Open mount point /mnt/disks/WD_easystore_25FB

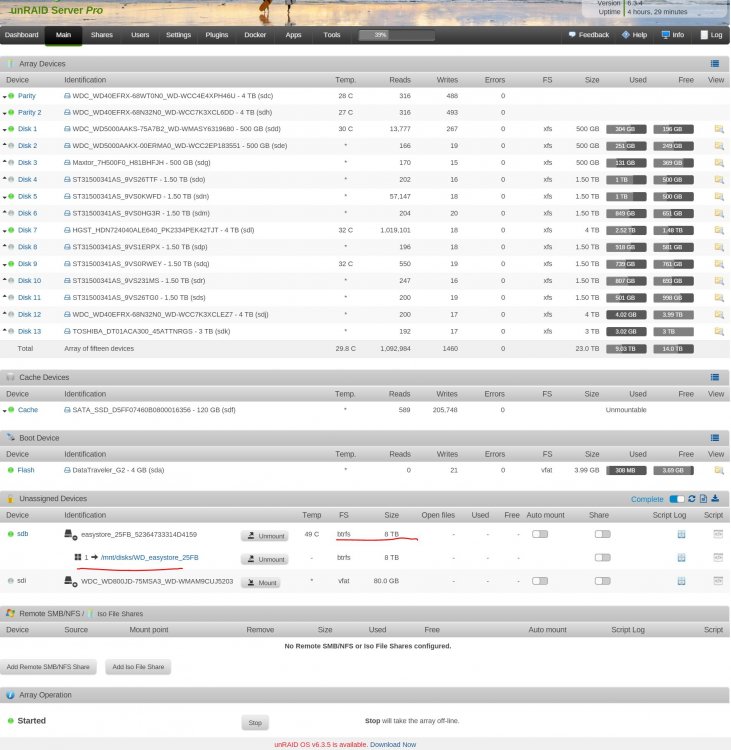(149, 558)
